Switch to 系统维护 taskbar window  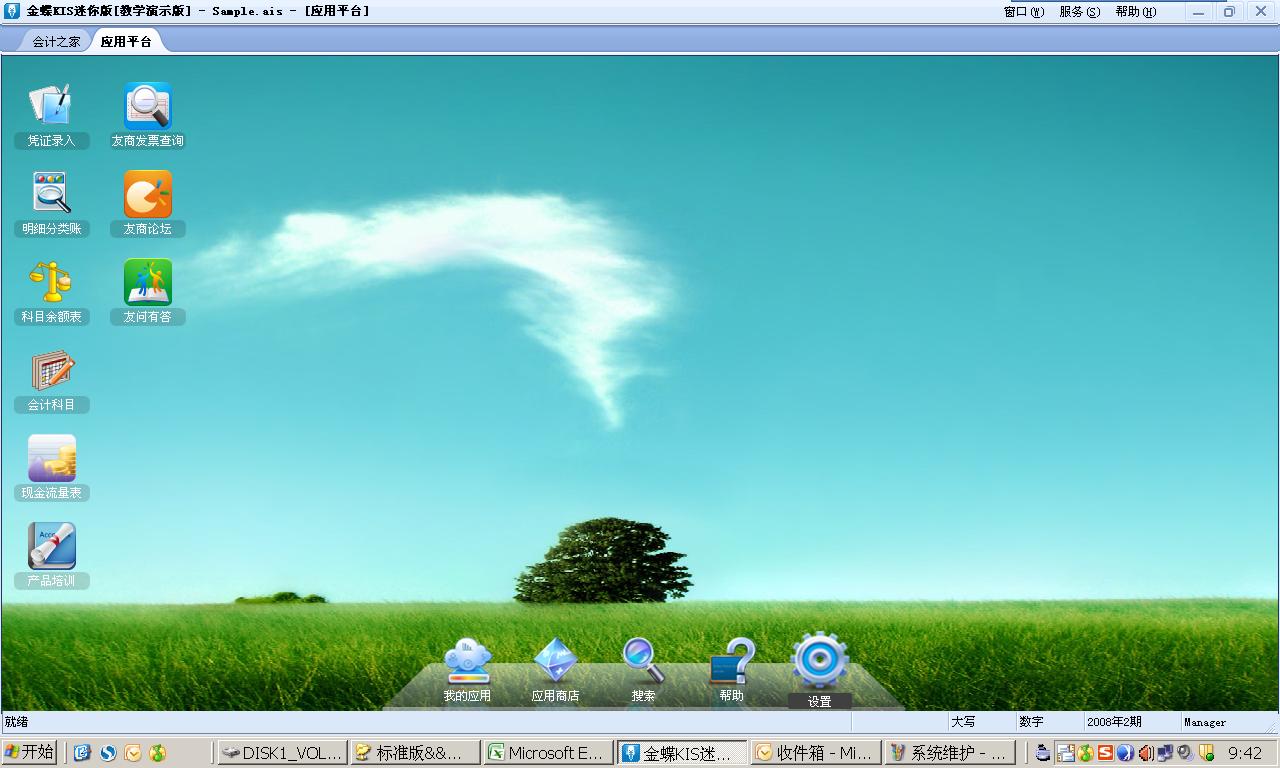949,753
